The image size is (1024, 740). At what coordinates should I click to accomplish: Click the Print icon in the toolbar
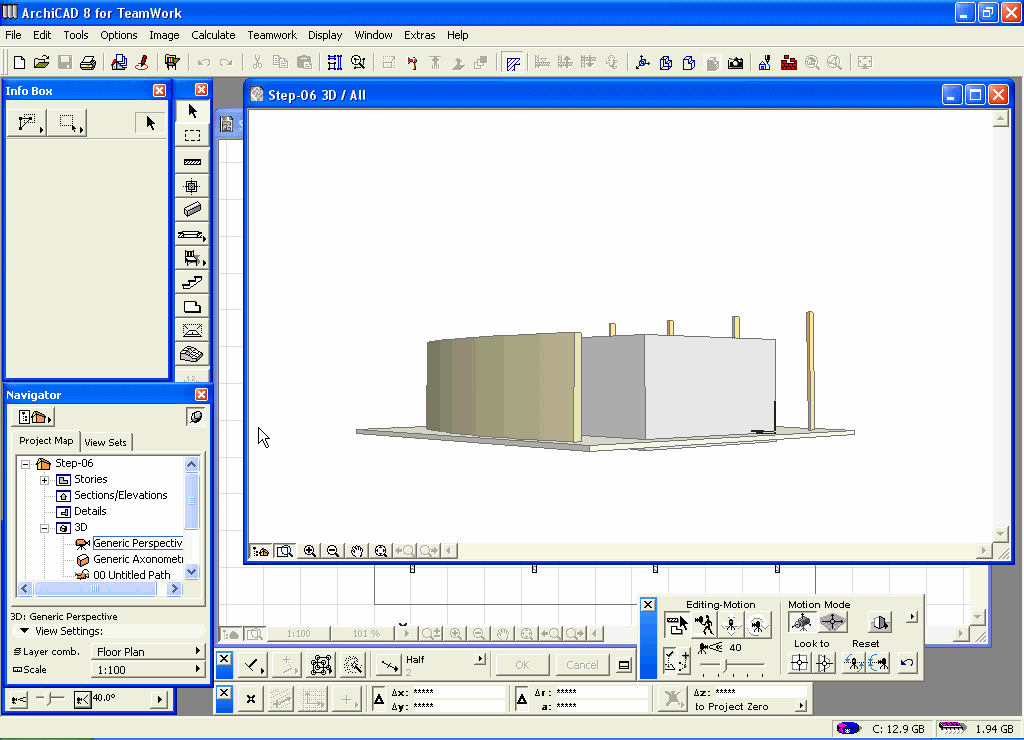[x=88, y=63]
